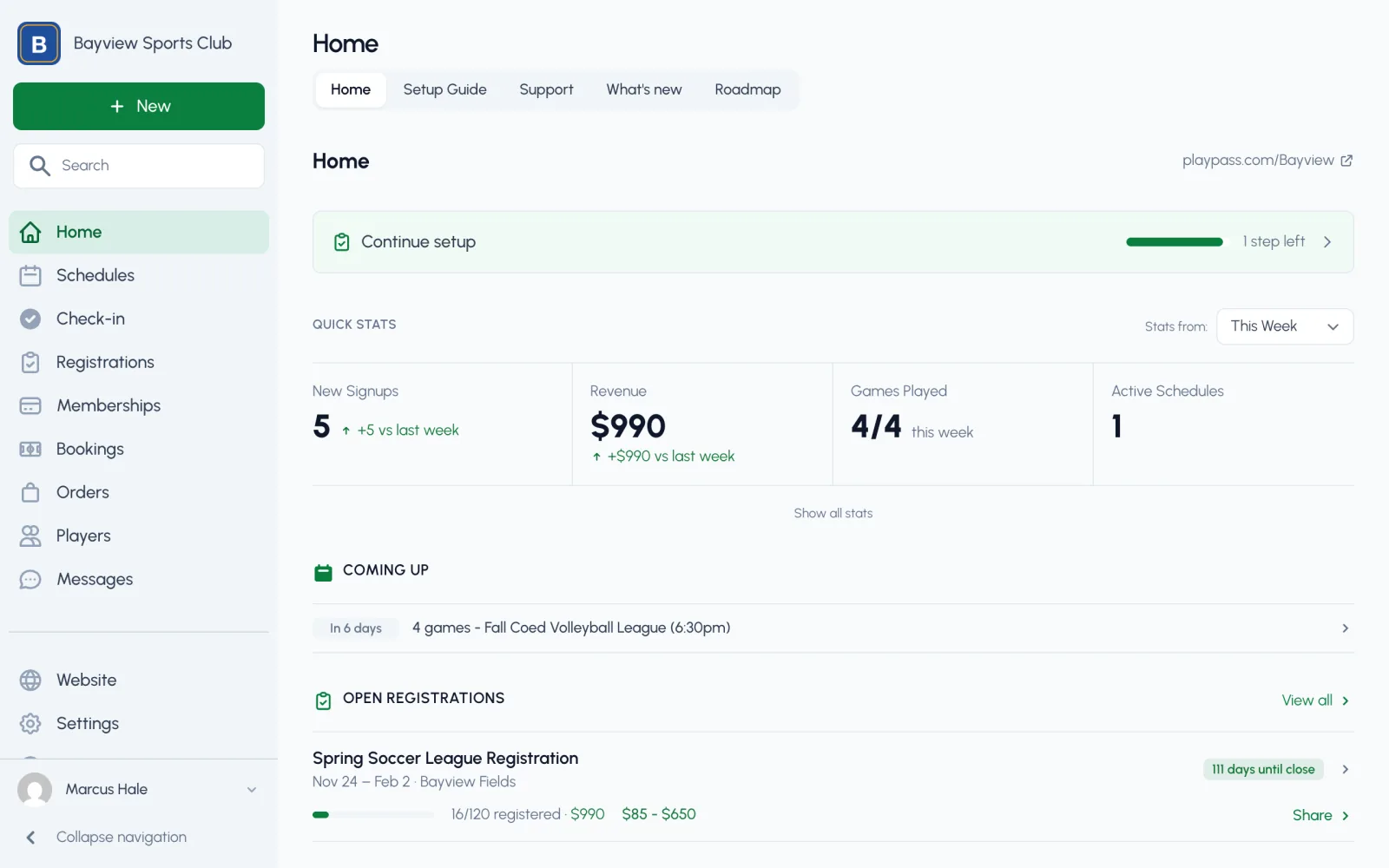
Task: Click the Marcus Hale name
Action: [x=107, y=789]
